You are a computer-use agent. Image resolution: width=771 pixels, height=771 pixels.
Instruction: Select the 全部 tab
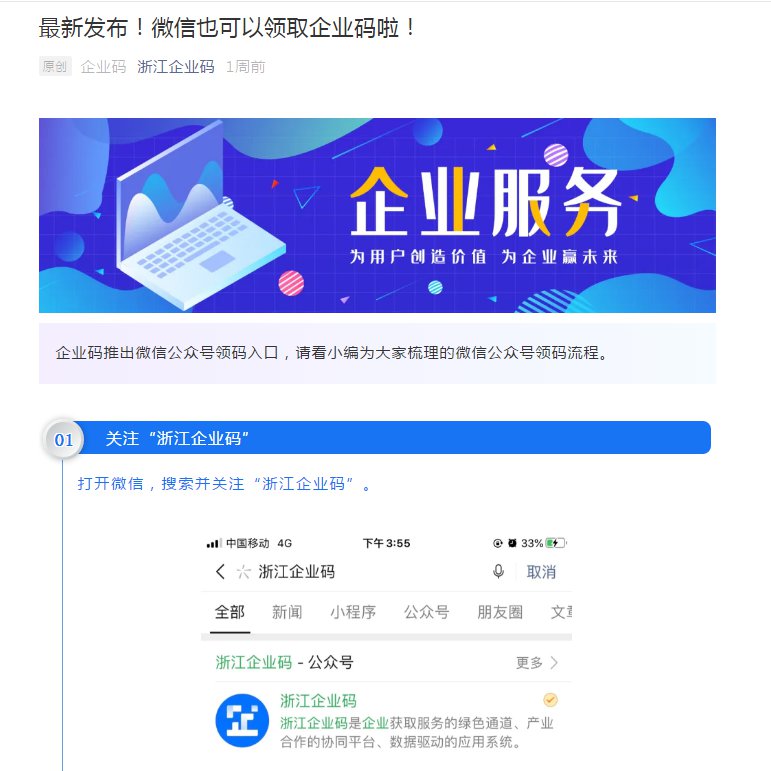(230, 612)
